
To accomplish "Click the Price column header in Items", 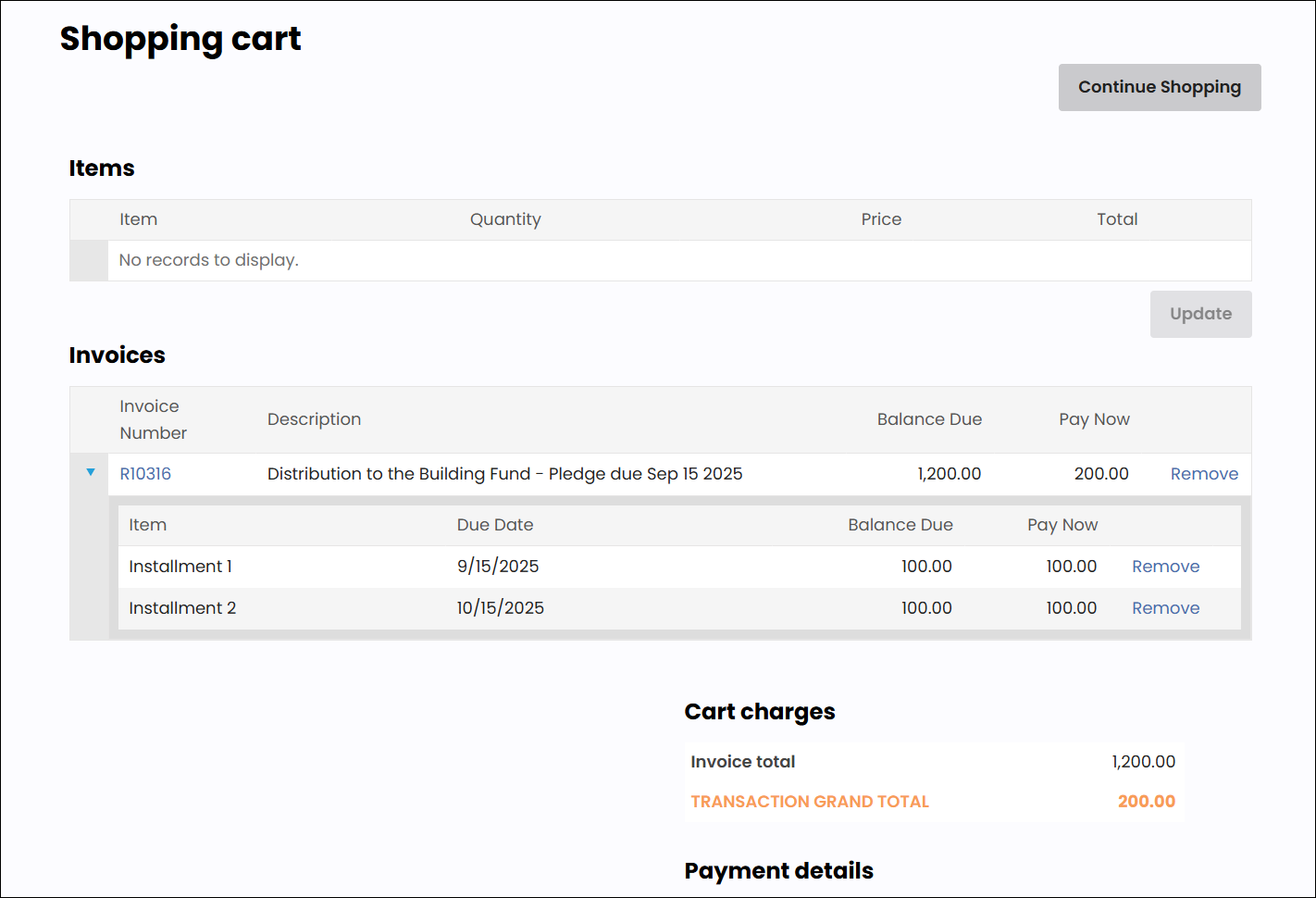I will click(x=880, y=219).
